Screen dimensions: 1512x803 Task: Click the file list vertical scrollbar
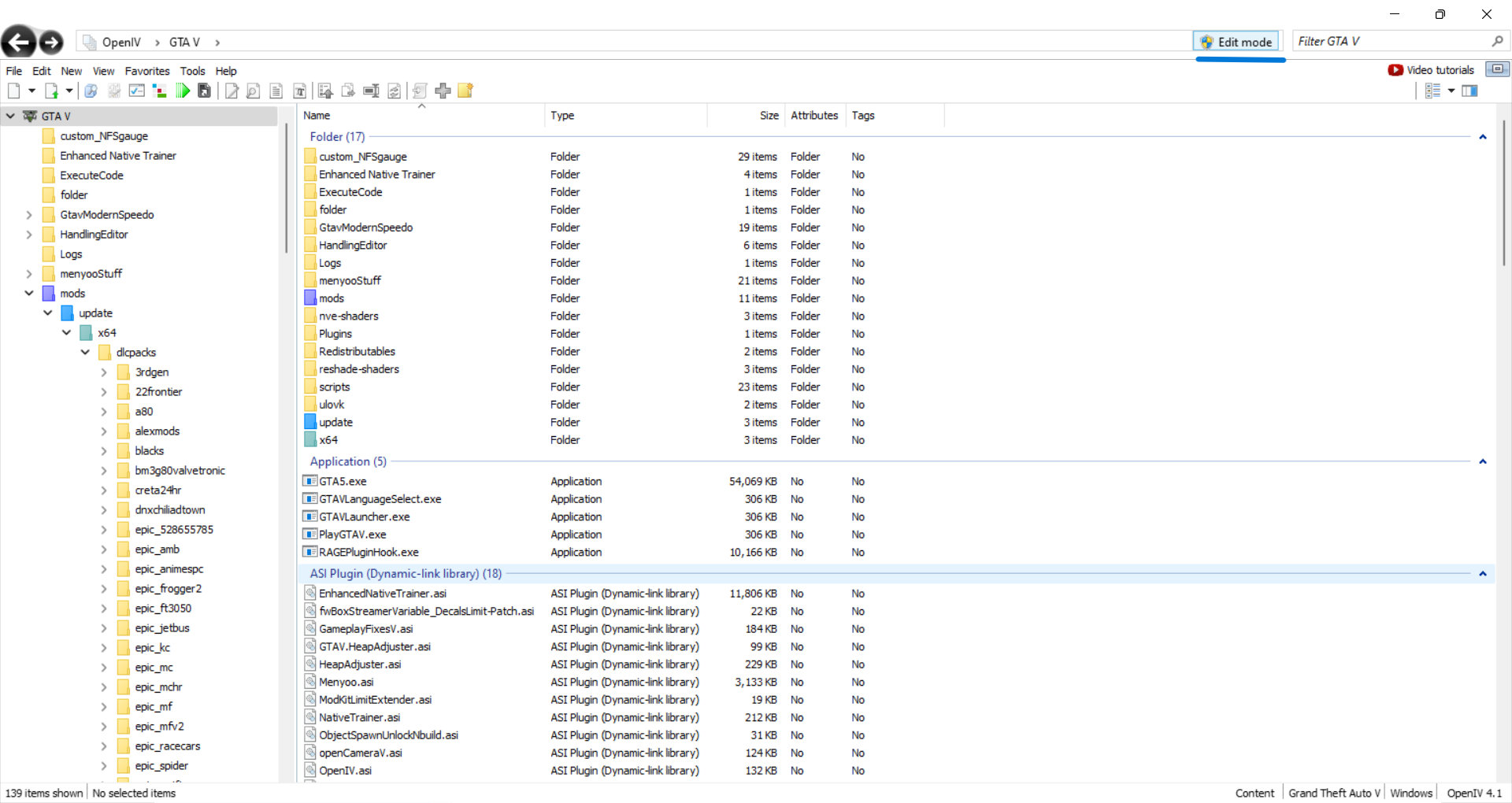pos(1503,193)
